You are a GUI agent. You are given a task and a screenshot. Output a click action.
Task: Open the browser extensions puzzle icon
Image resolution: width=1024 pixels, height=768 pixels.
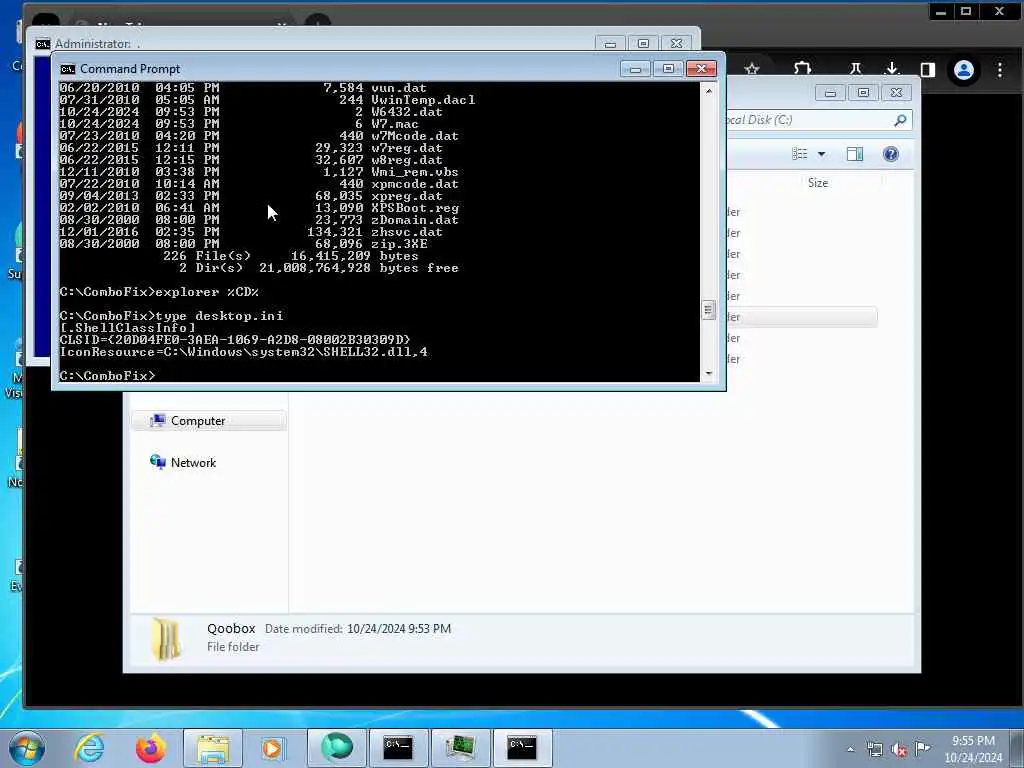(x=803, y=69)
